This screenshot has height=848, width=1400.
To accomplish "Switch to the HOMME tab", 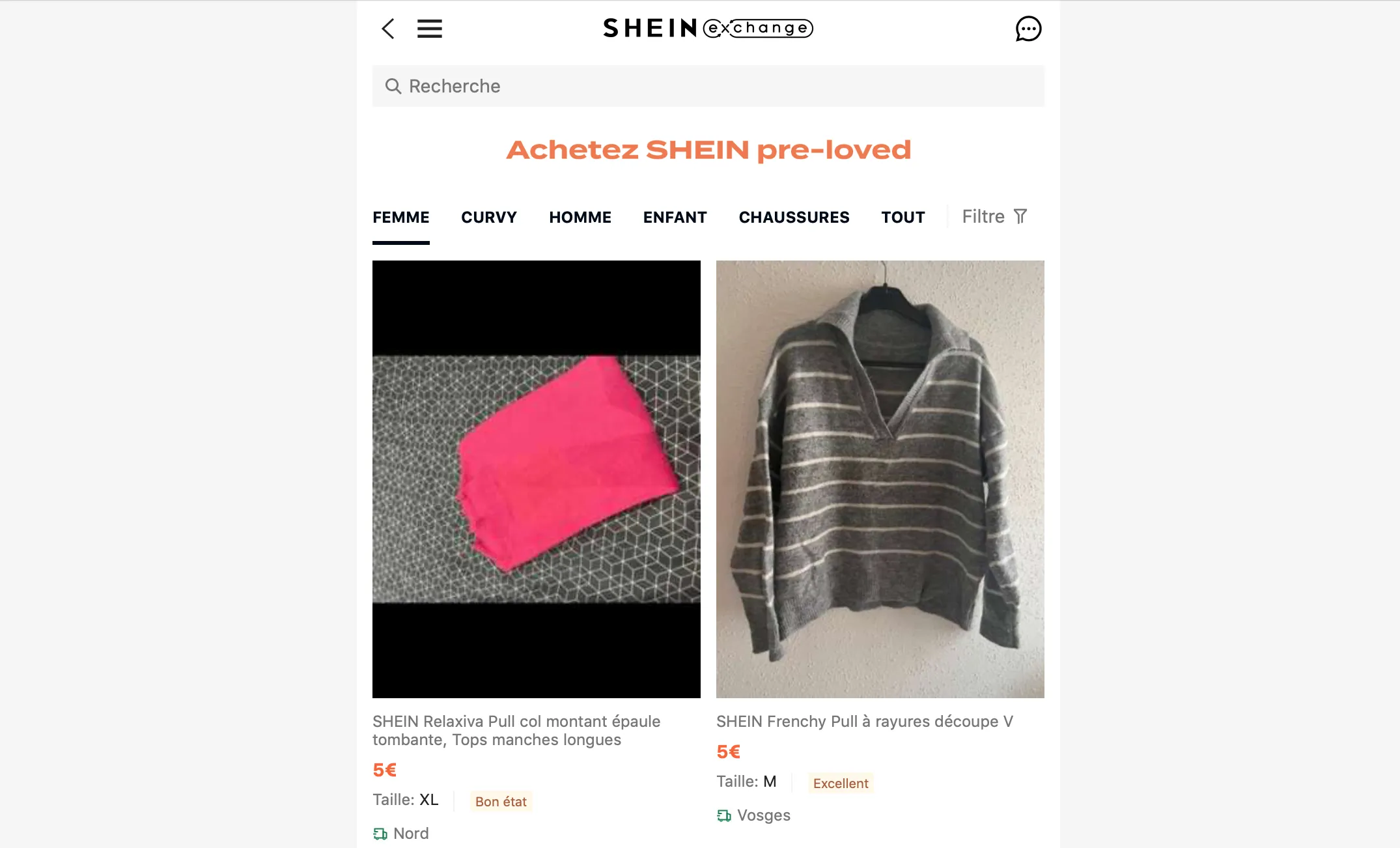I will (x=580, y=218).
